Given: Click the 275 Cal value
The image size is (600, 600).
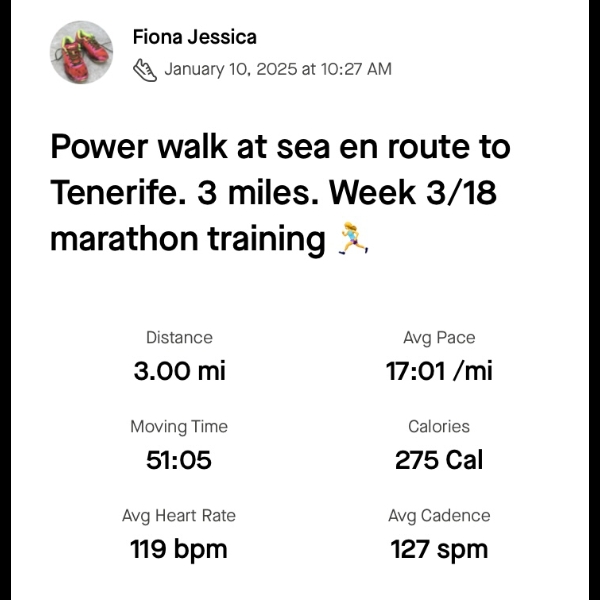Looking at the screenshot, I should click(439, 460).
